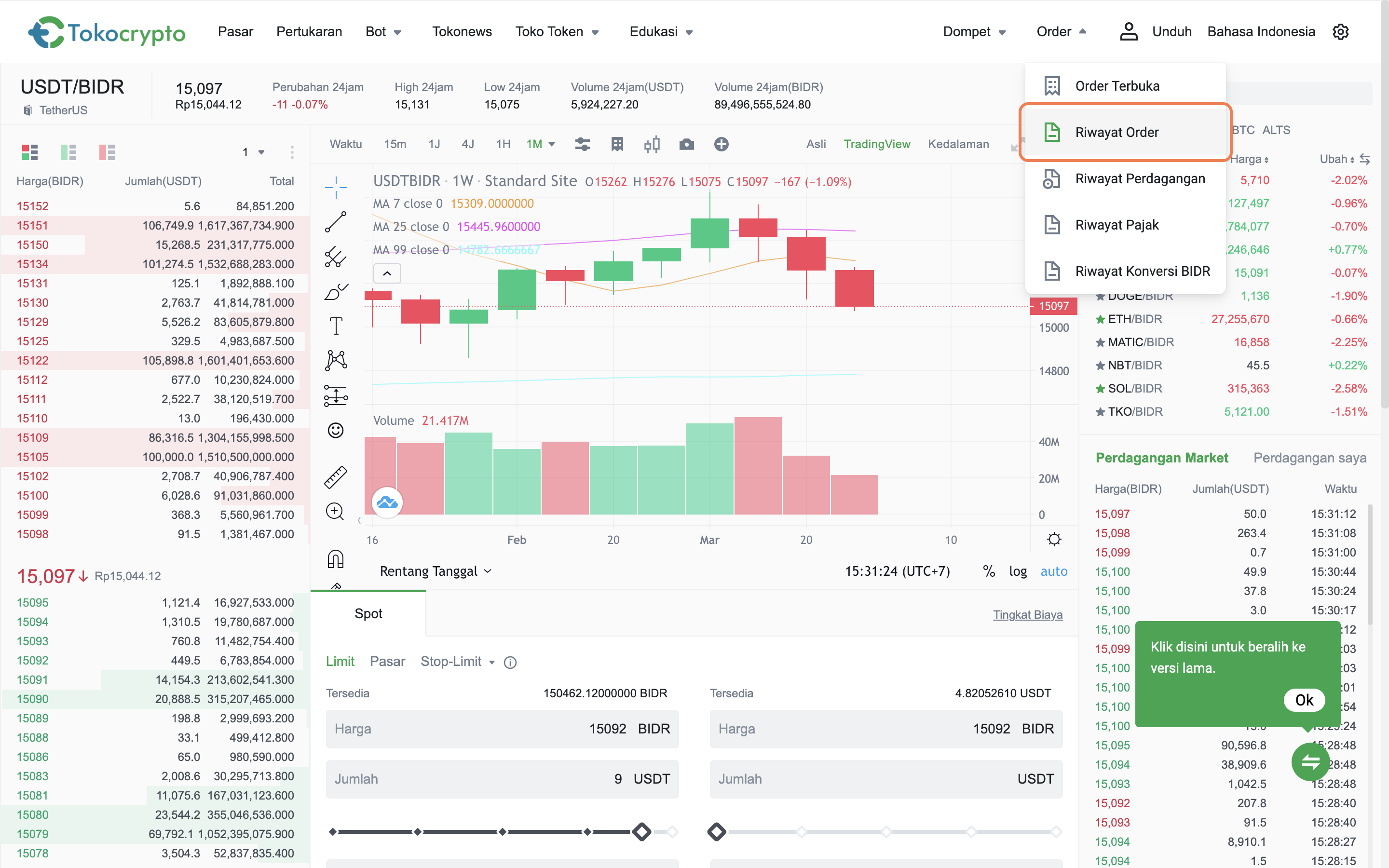Image resolution: width=1389 pixels, height=868 pixels.
Task: Select the prediction and measurement tool
Action: tap(336, 395)
